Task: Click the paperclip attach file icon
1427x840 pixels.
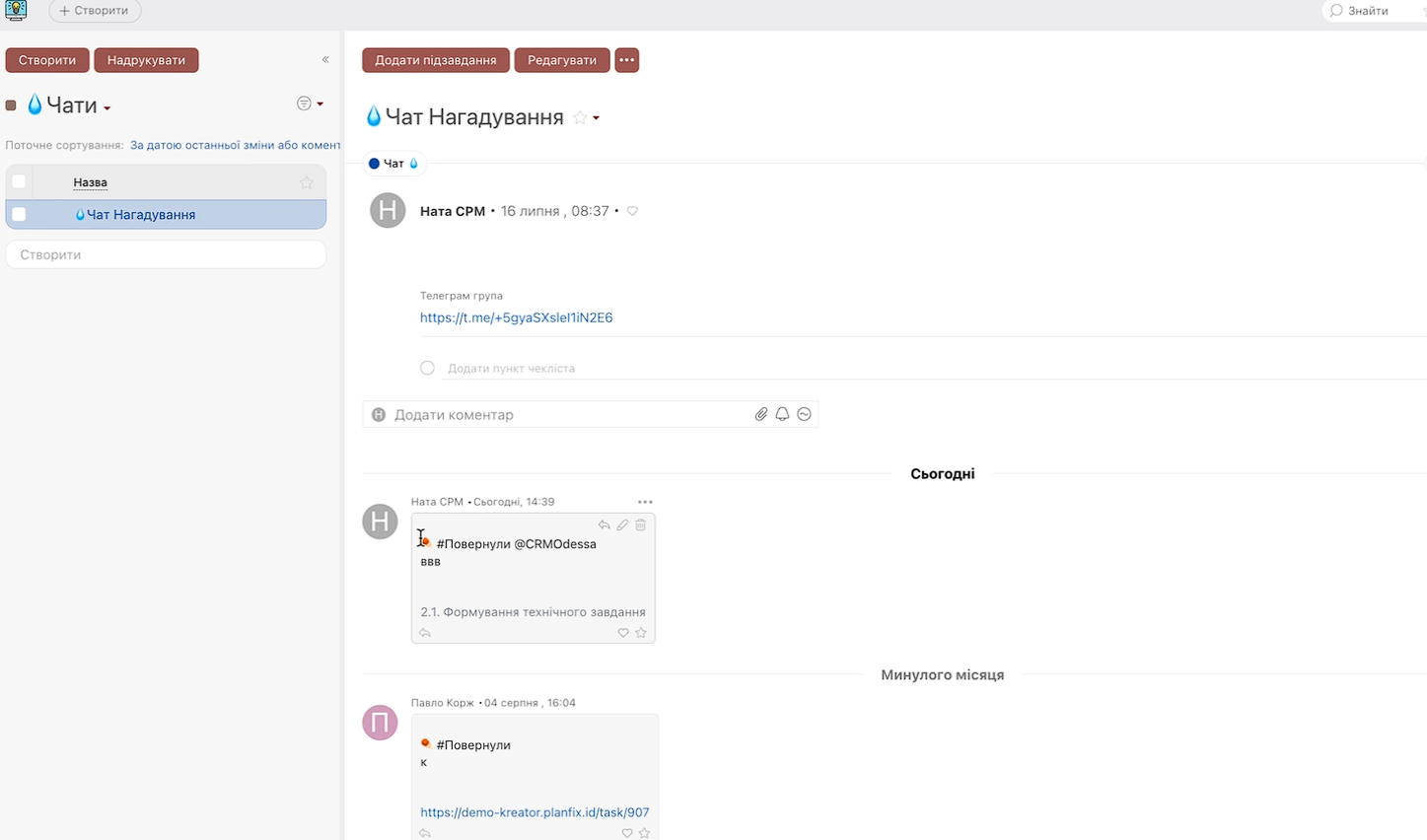Action: click(760, 415)
